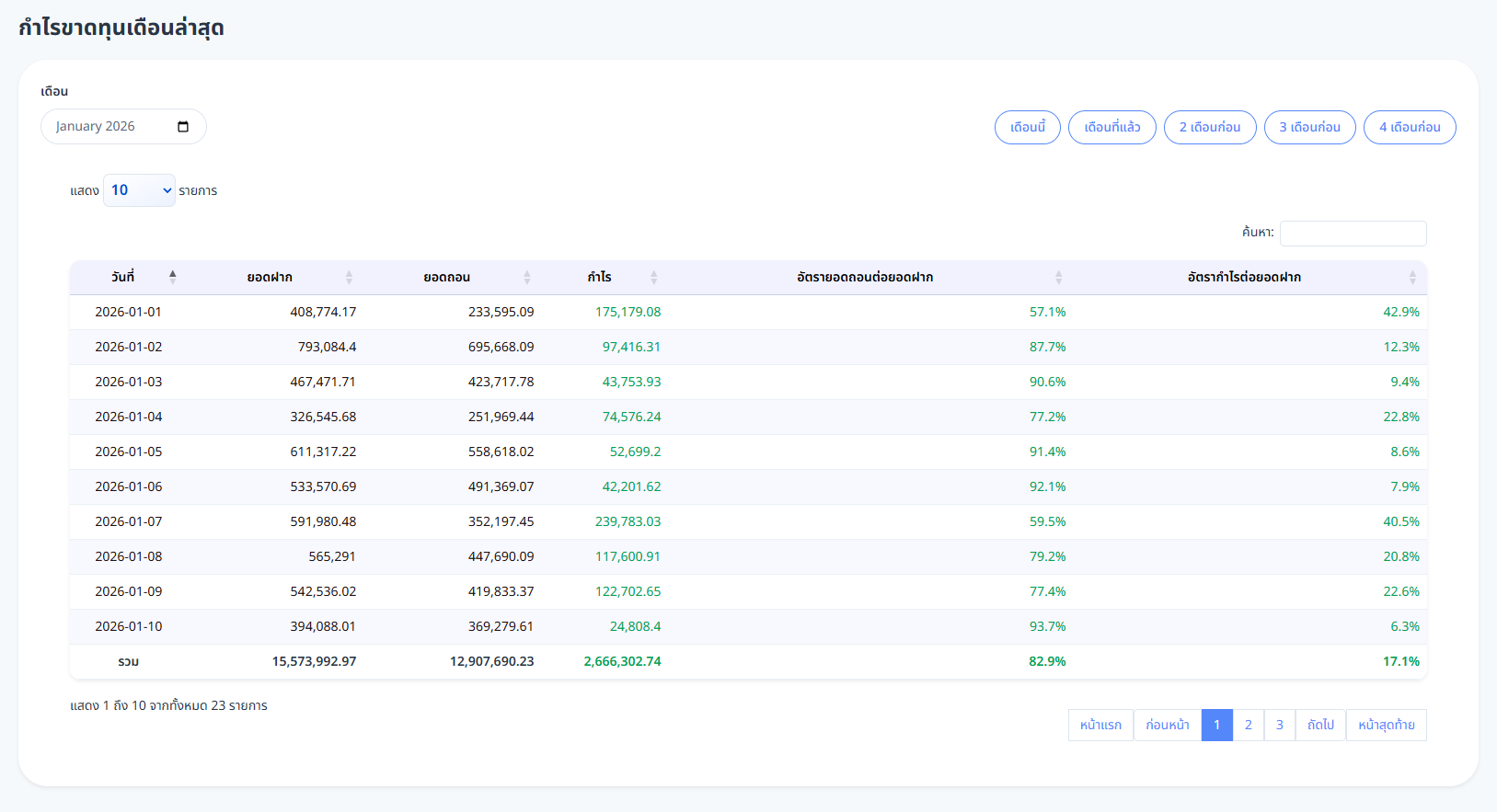Viewport: 1497px width, 812px height.
Task: Sort by ยอดฝาก column arrow icon
Action: click(349, 277)
